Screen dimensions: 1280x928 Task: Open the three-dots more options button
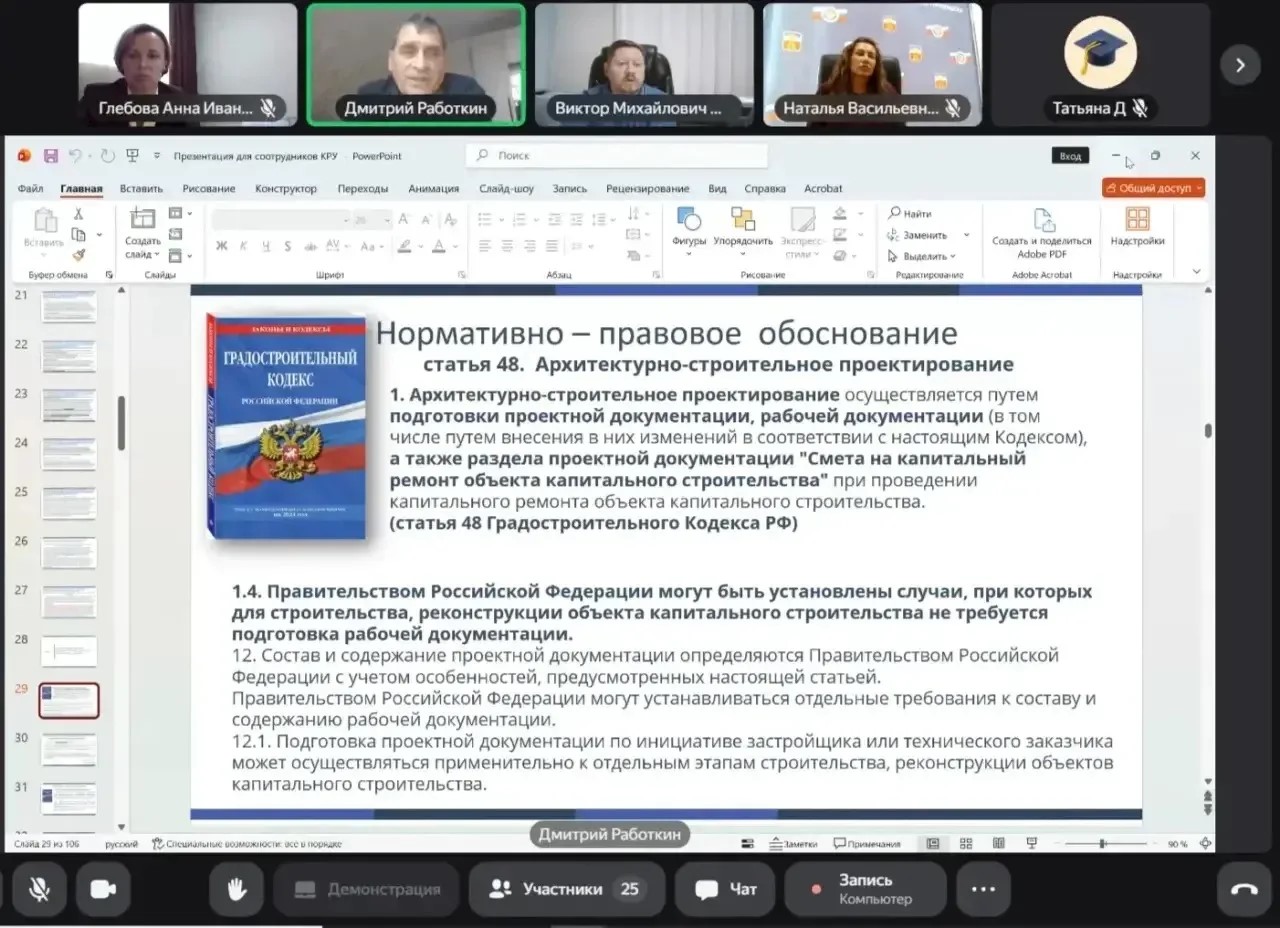tap(983, 889)
